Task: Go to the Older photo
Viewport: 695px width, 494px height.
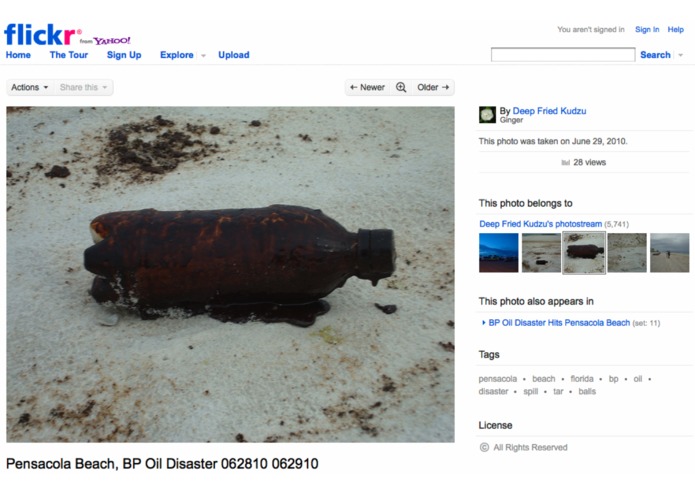Action: (433, 87)
